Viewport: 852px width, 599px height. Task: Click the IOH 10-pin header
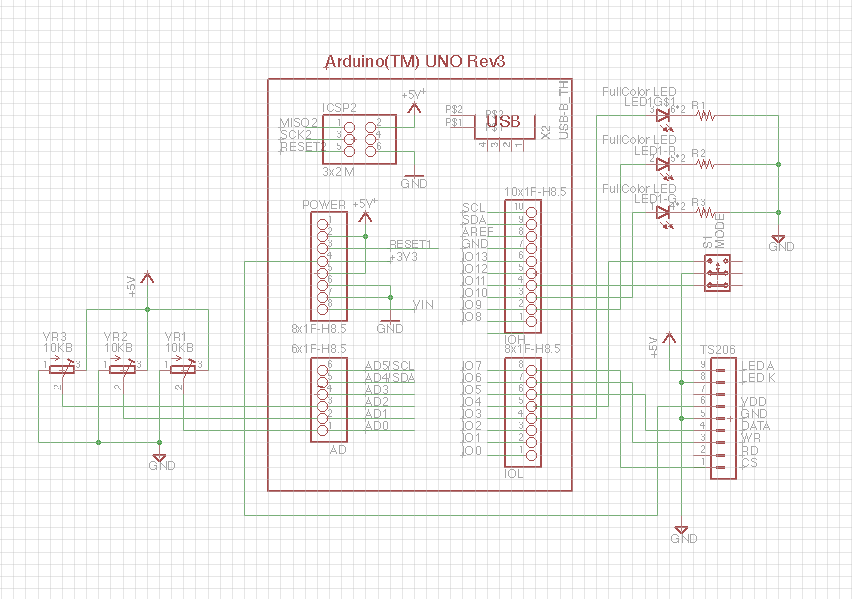(523, 266)
